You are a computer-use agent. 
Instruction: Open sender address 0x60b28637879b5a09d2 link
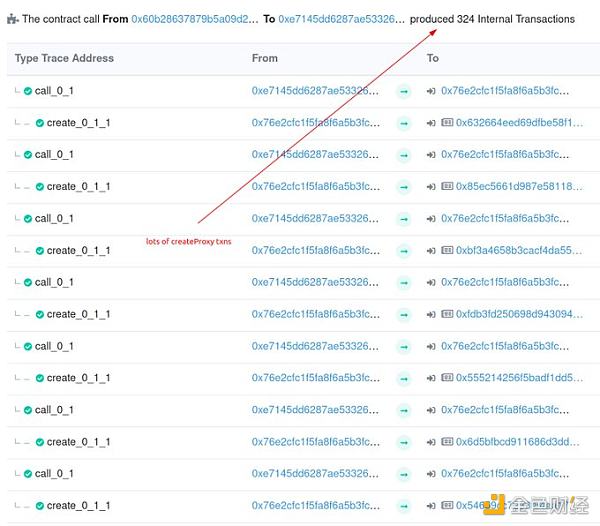[194, 19]
